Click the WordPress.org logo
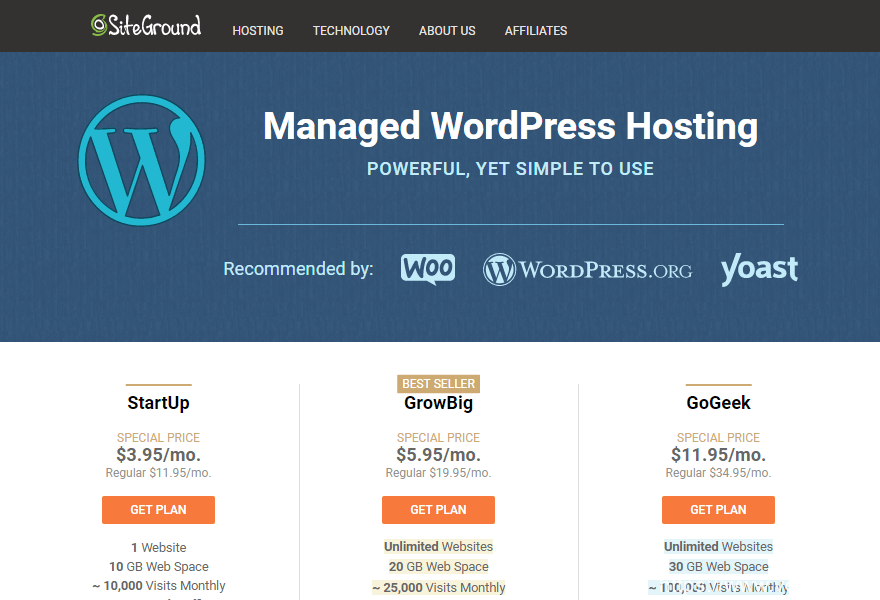Image resolution: width=880 pixels, height=600 pixels. click(587, 270)
